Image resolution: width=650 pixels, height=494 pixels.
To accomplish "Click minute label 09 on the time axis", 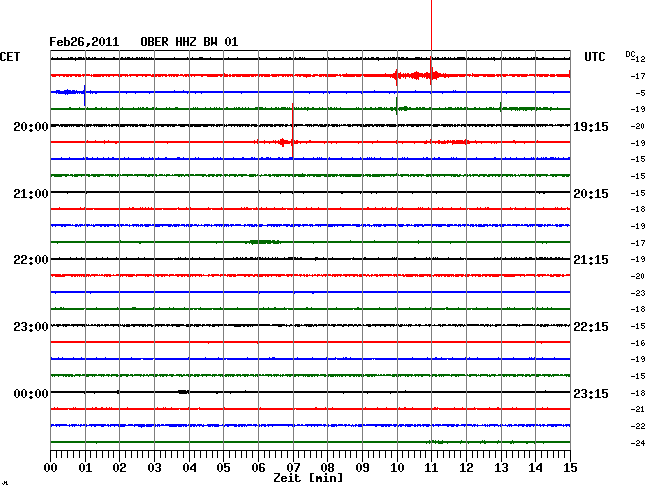I will [362, 467].
